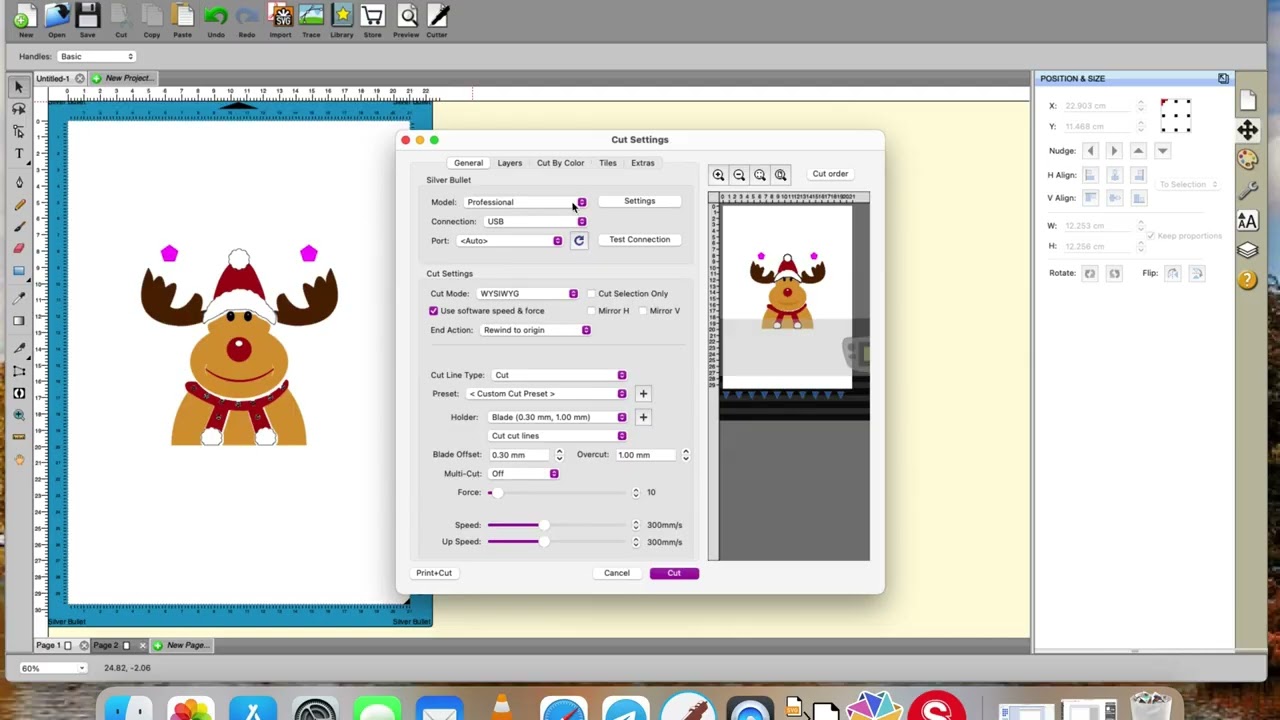Image resolution: width=1280 pixels, height=720 pixels.
Task: Open the Handles dropdown set to Basic
Action: tap(96, 57)
